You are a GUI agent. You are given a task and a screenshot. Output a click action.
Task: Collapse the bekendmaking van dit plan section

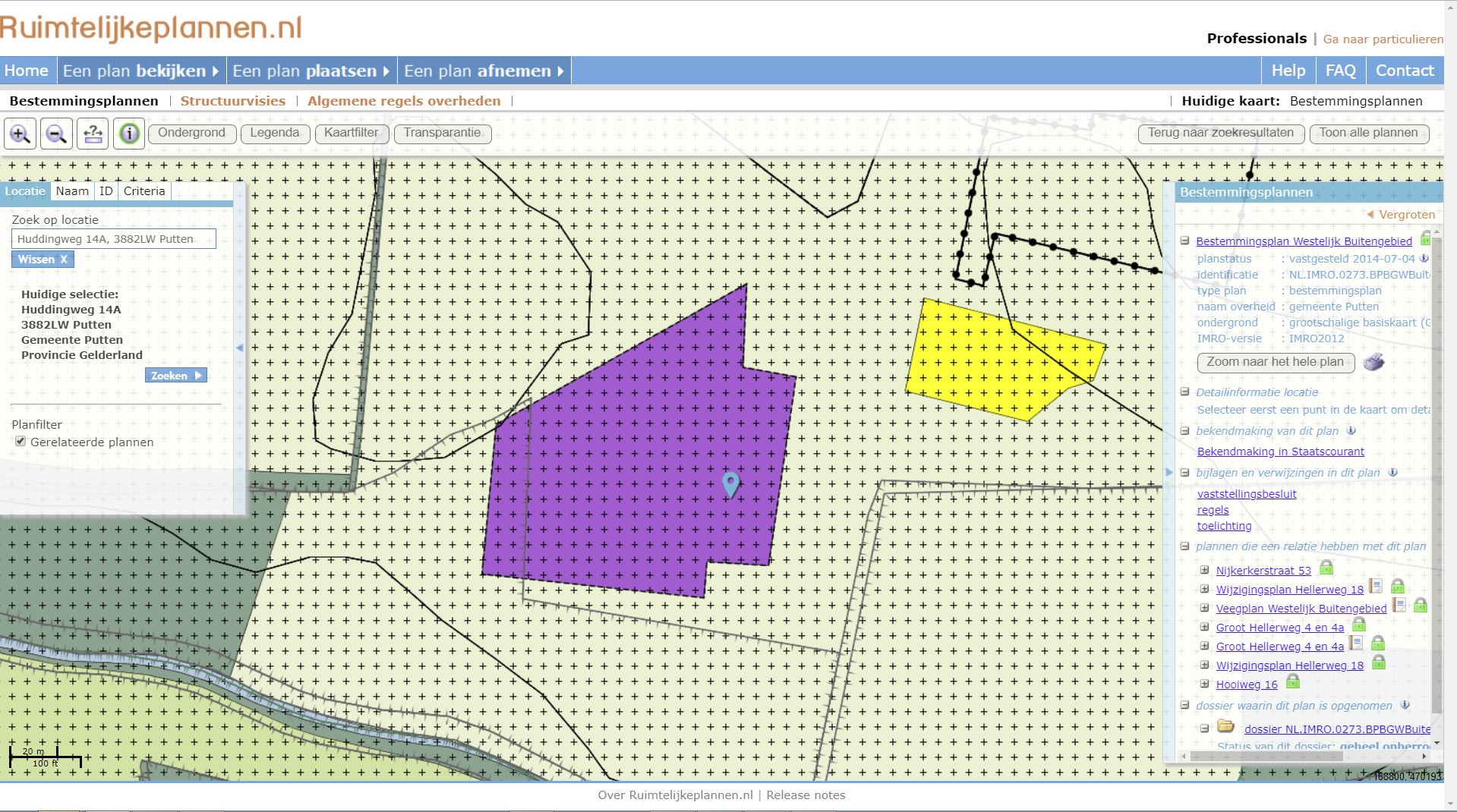pos(1184,430)
